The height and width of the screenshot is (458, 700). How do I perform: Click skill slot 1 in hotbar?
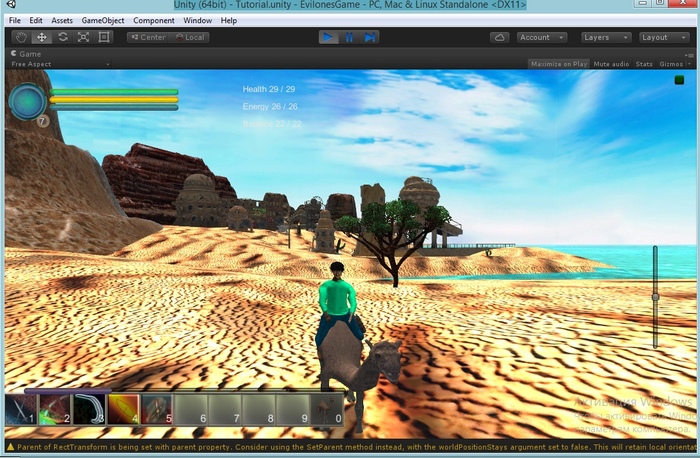(21, 410)
